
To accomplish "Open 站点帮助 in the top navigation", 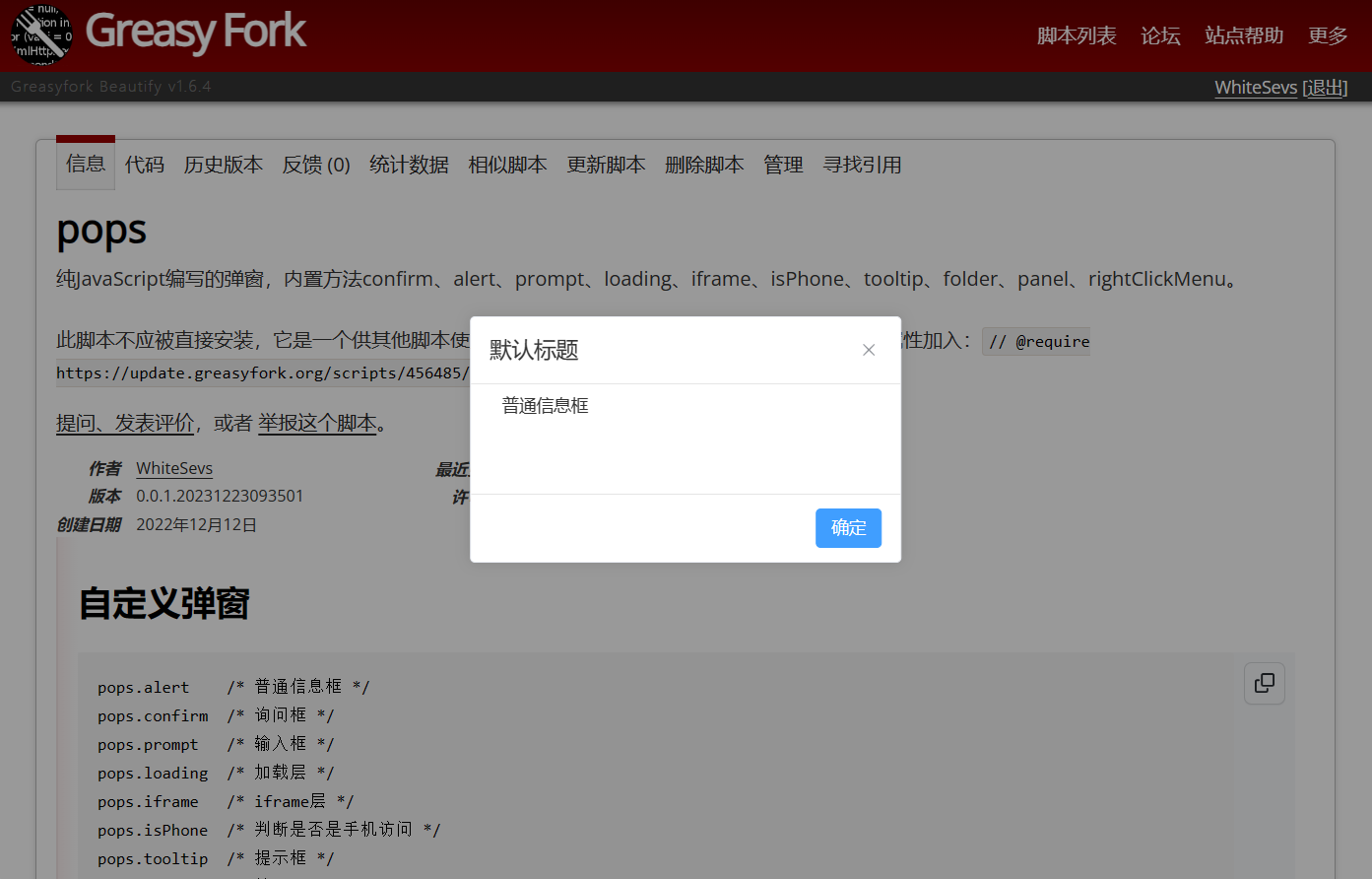I will (x=1244, y=35).
